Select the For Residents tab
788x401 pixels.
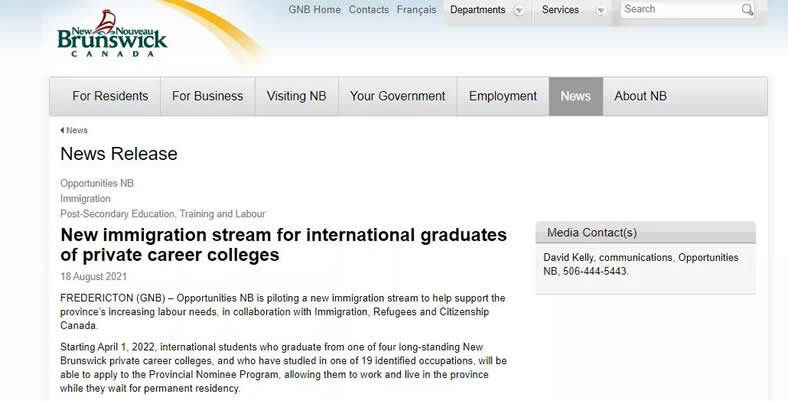coord(110,96)
